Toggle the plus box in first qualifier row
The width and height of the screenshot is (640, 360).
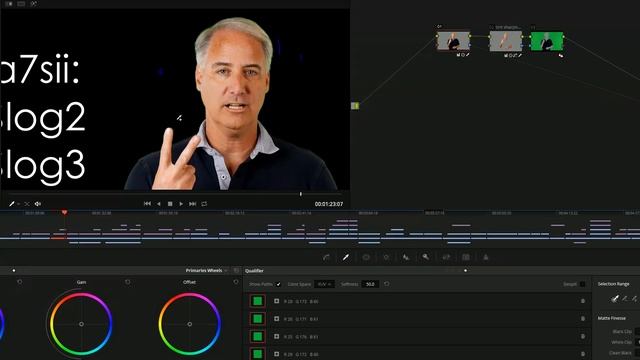point(276,301)
